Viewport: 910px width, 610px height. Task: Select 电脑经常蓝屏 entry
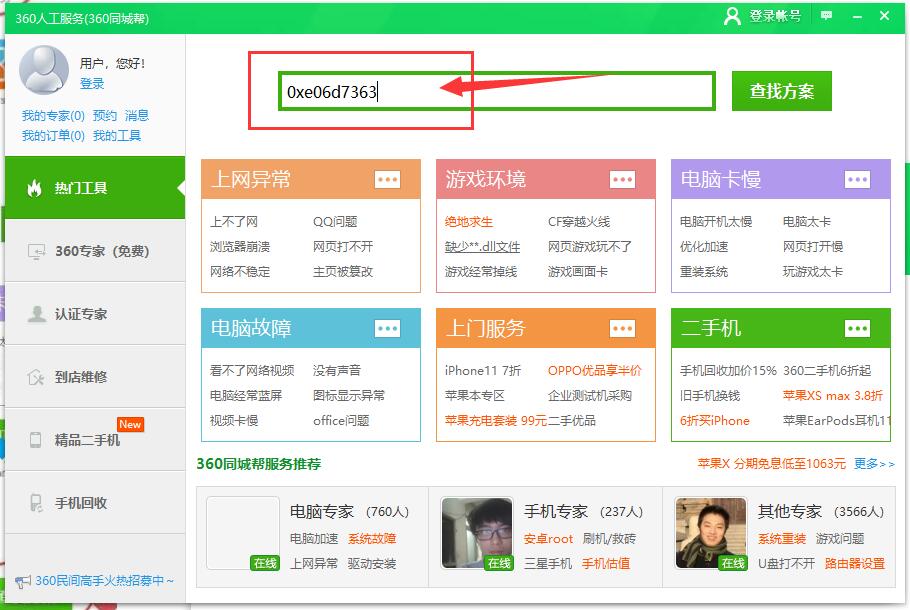click(x=245, y=396)
